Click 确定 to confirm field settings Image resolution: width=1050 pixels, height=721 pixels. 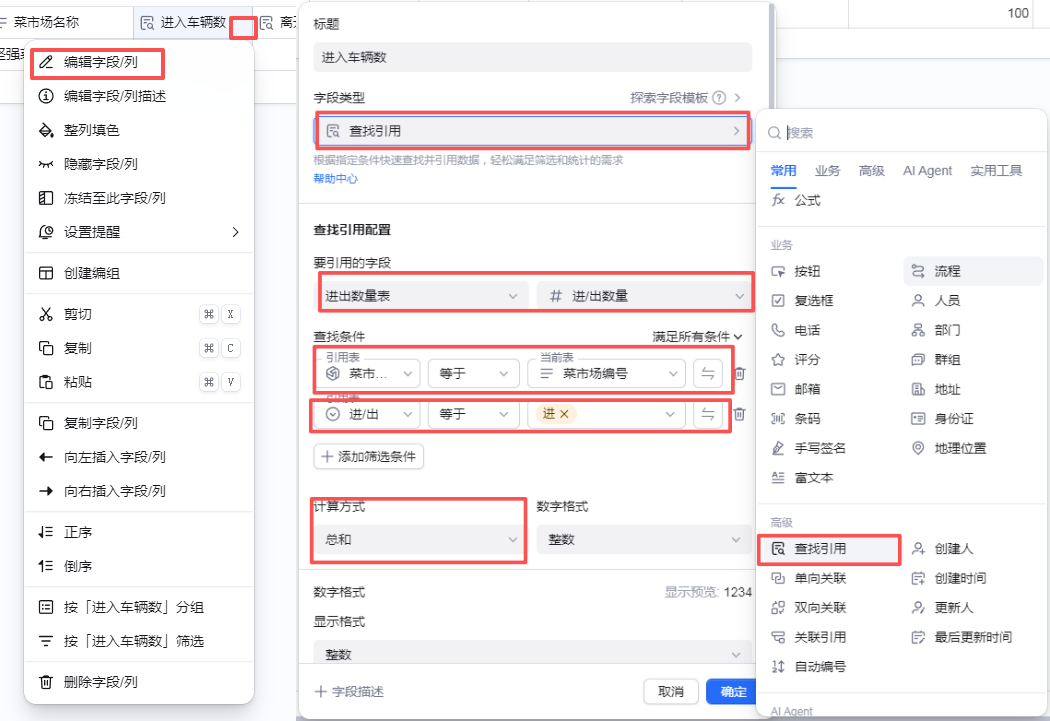732,692
